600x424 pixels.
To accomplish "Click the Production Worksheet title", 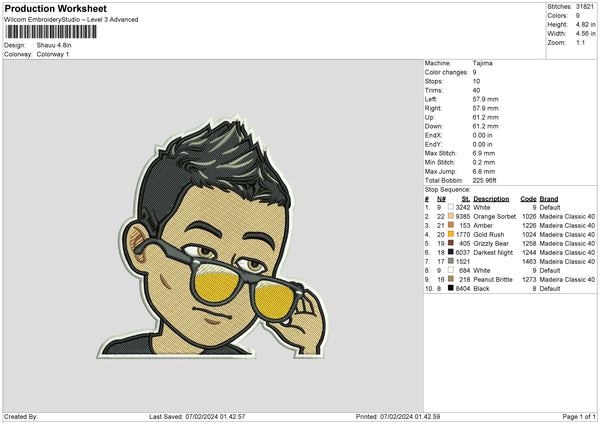I will pyautogui.click(x=55, y=8).
